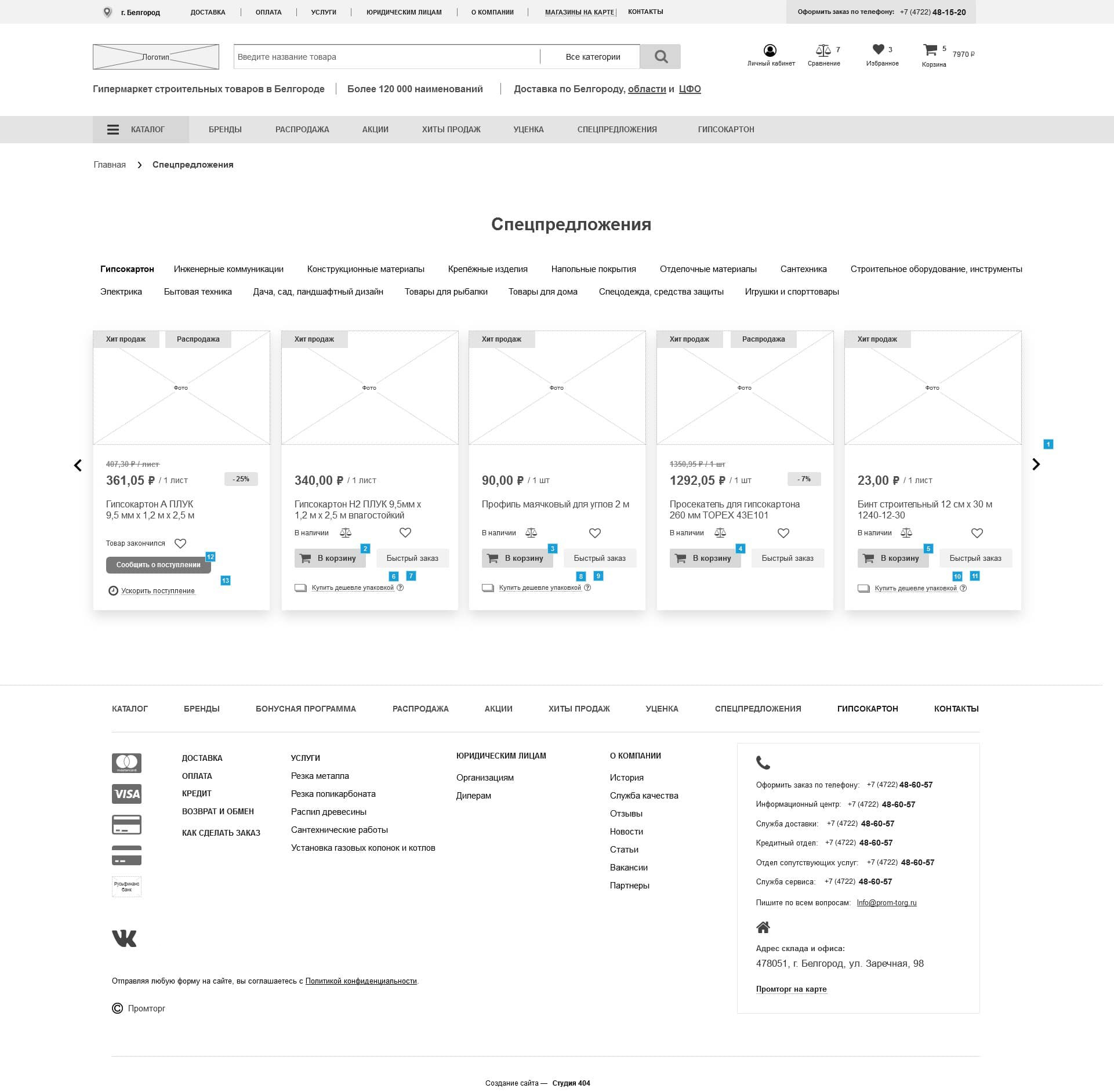Open Резка металла footer link

click(320, 776)
